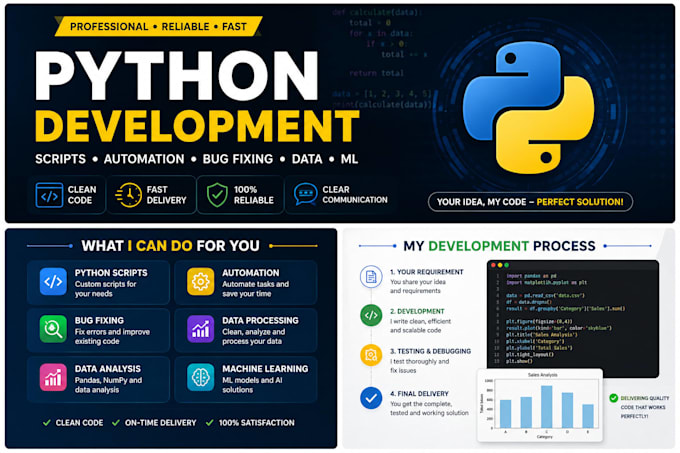Click the AUTOMATION word in subtitle line
This screenshot has width=680, height=453.
click(x=144, y=159)
